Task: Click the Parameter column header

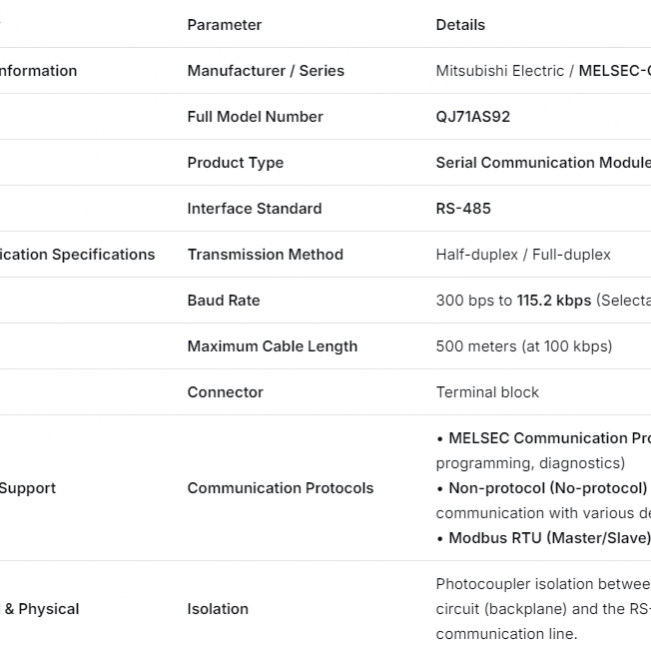Action: 224,25
